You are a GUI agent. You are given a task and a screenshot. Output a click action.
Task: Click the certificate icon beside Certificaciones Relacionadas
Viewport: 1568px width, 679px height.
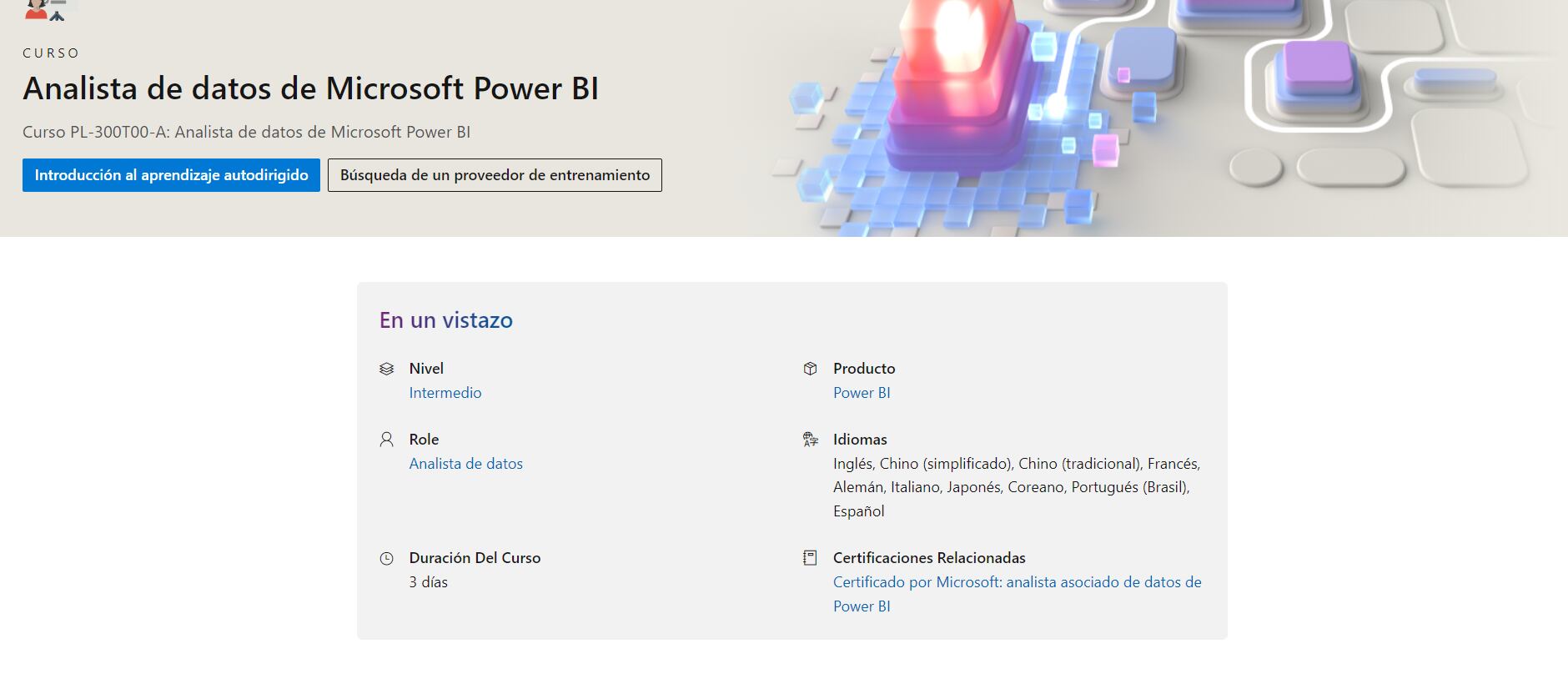click(810, 558)
